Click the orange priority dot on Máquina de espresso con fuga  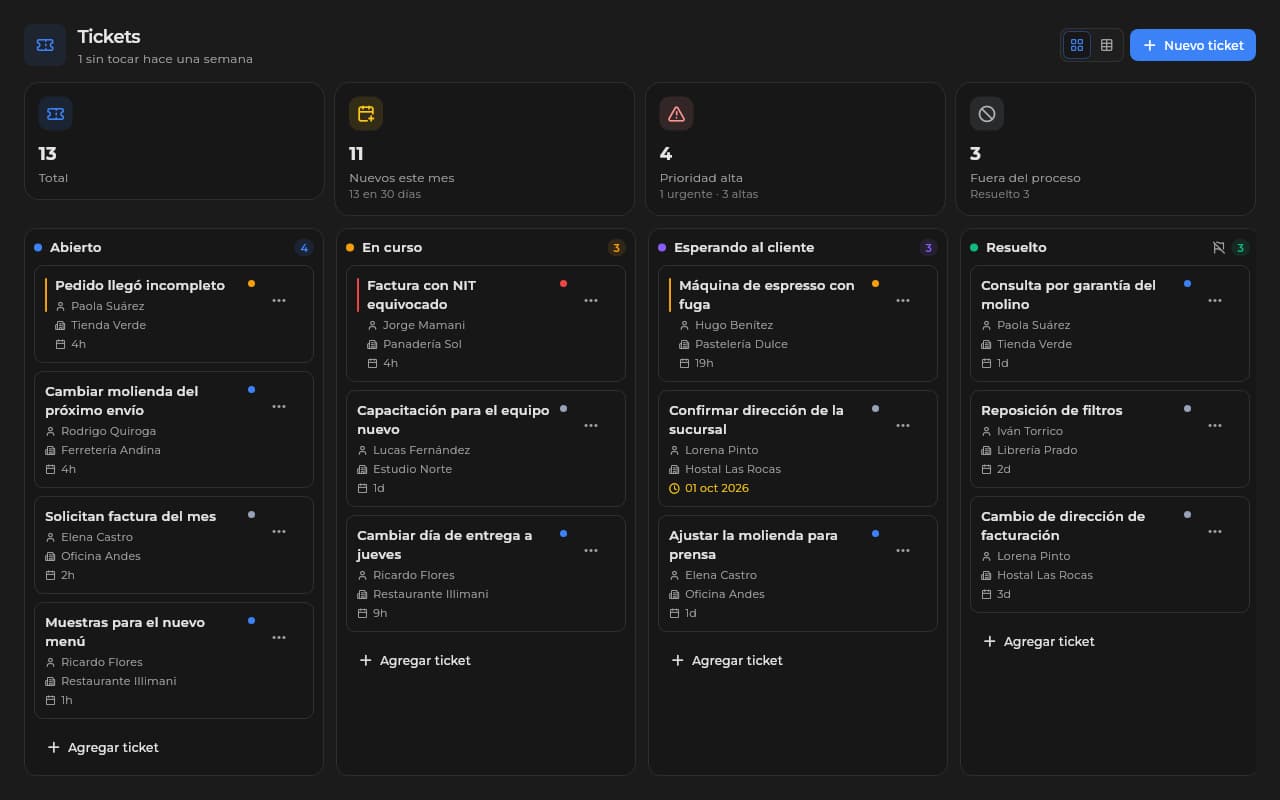875,284
